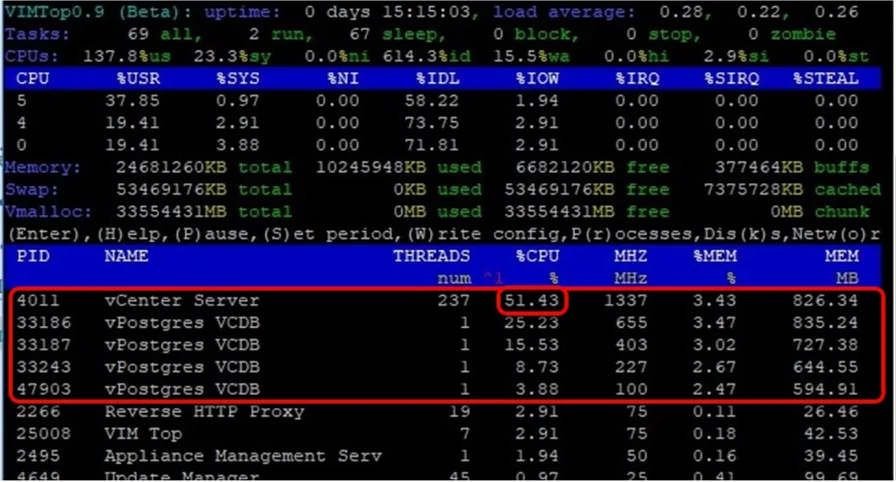This screenshot has height=482, width=896.
Task: Click the NAME column header
Action: pos(126,256)
